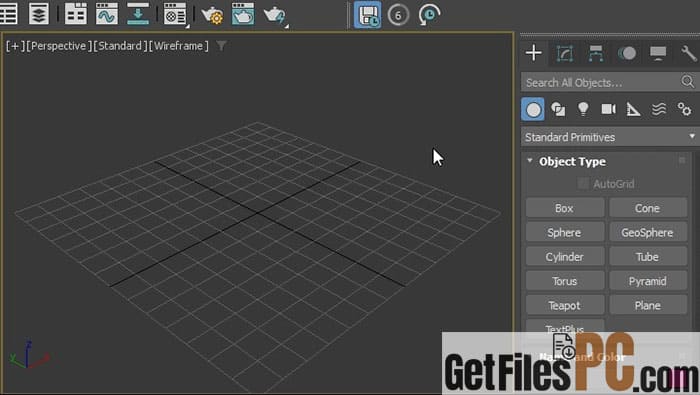Click the Plane primitive button
The width and height of the screenshot is (700, 395).
tap(648, 305)
